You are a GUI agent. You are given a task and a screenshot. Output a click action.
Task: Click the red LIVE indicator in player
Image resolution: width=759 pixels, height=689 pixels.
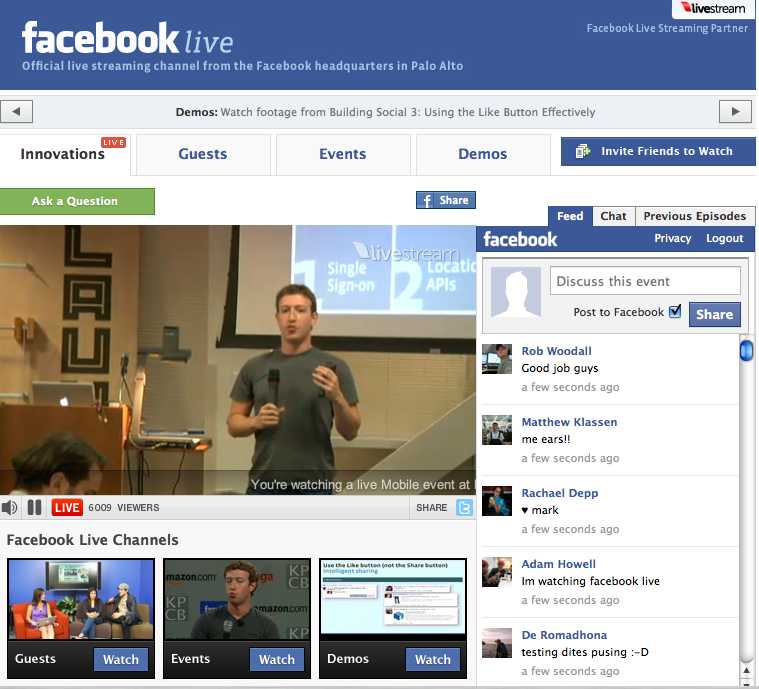pos(67,507)
